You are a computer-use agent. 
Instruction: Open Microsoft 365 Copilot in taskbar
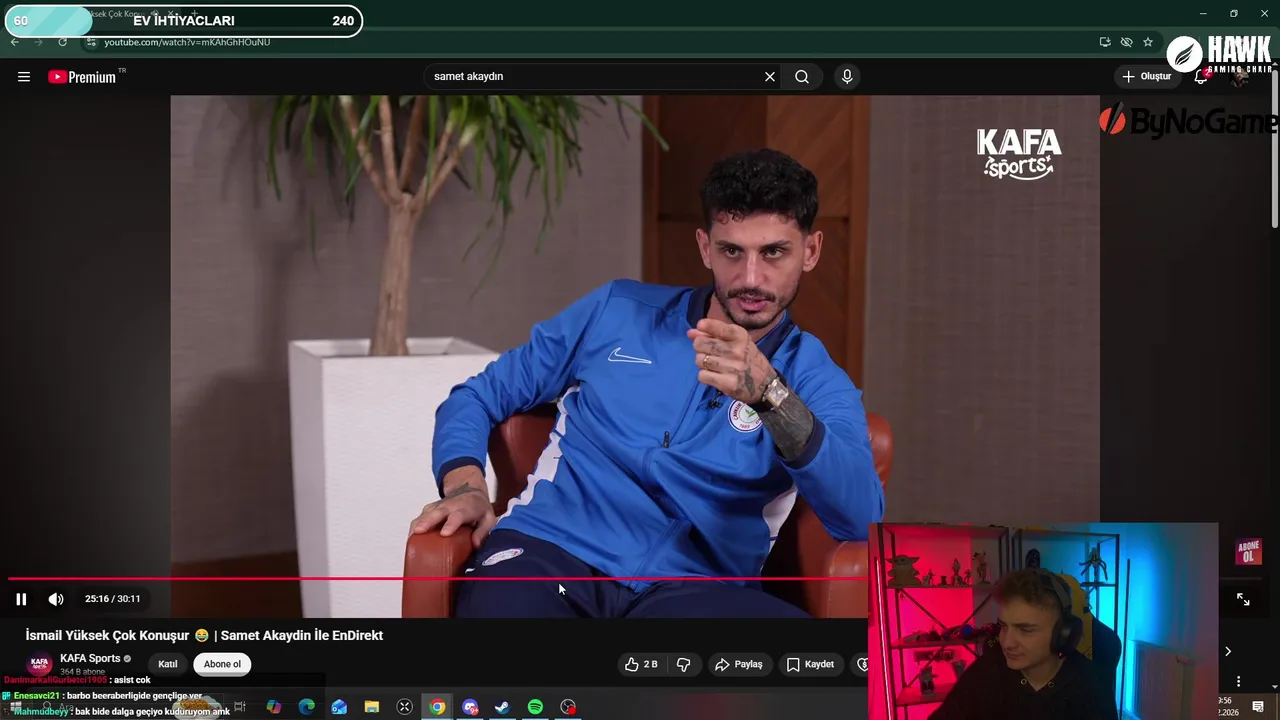point(274,707)
